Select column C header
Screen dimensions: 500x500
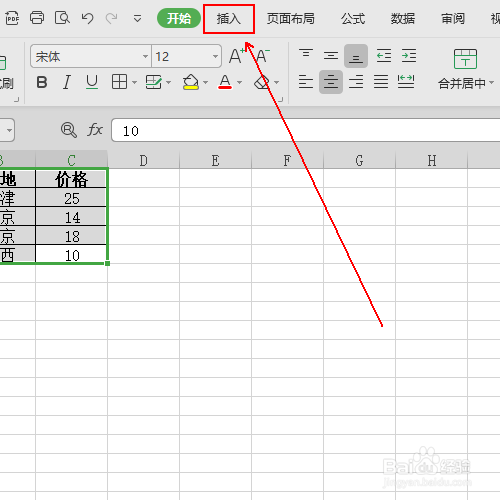pos(71,160)
